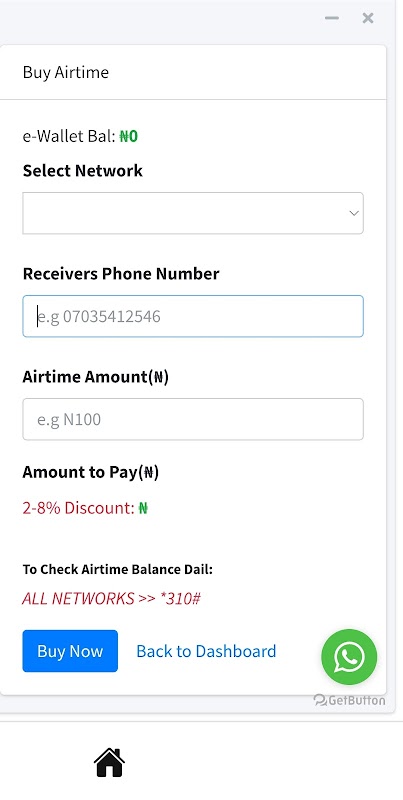Click the Buy Now button
Screen dimensions: 403x800
click(x=70, y=651)
